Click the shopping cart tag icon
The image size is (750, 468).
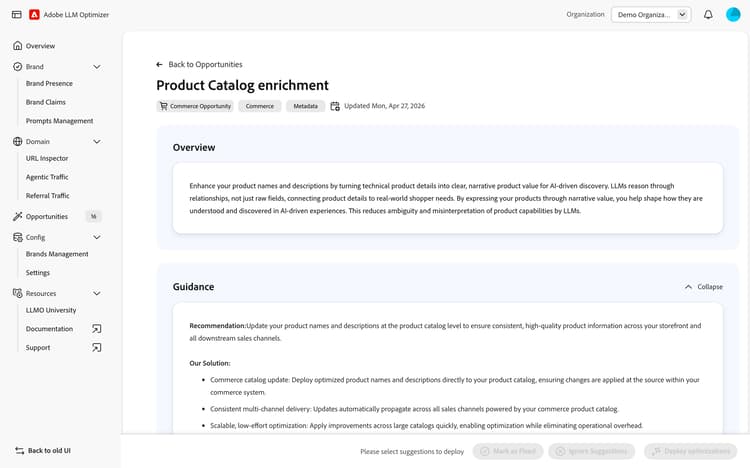click(x=164, y=106)
